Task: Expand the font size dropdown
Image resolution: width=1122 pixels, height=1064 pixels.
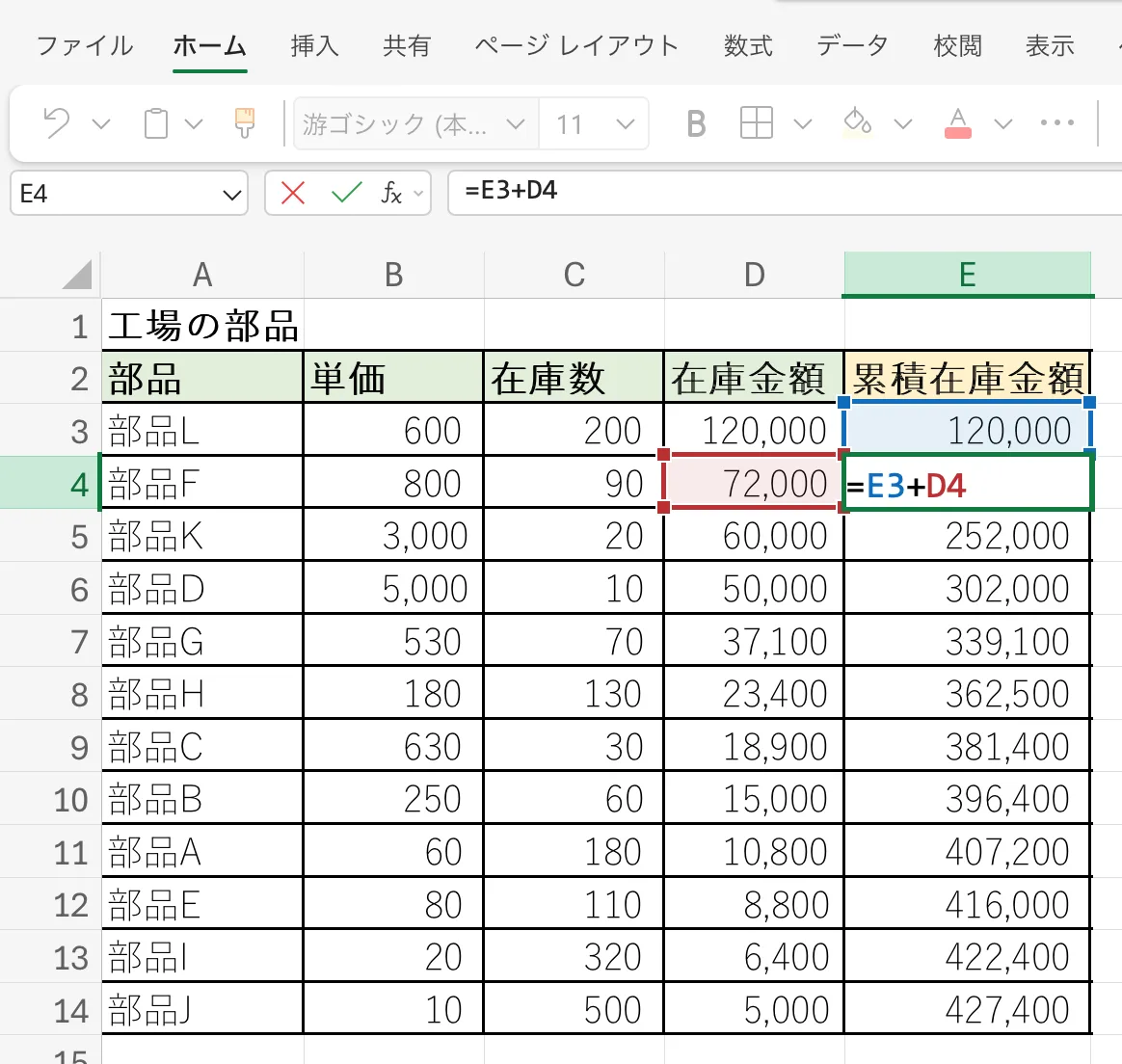Action: coord(626,124)
